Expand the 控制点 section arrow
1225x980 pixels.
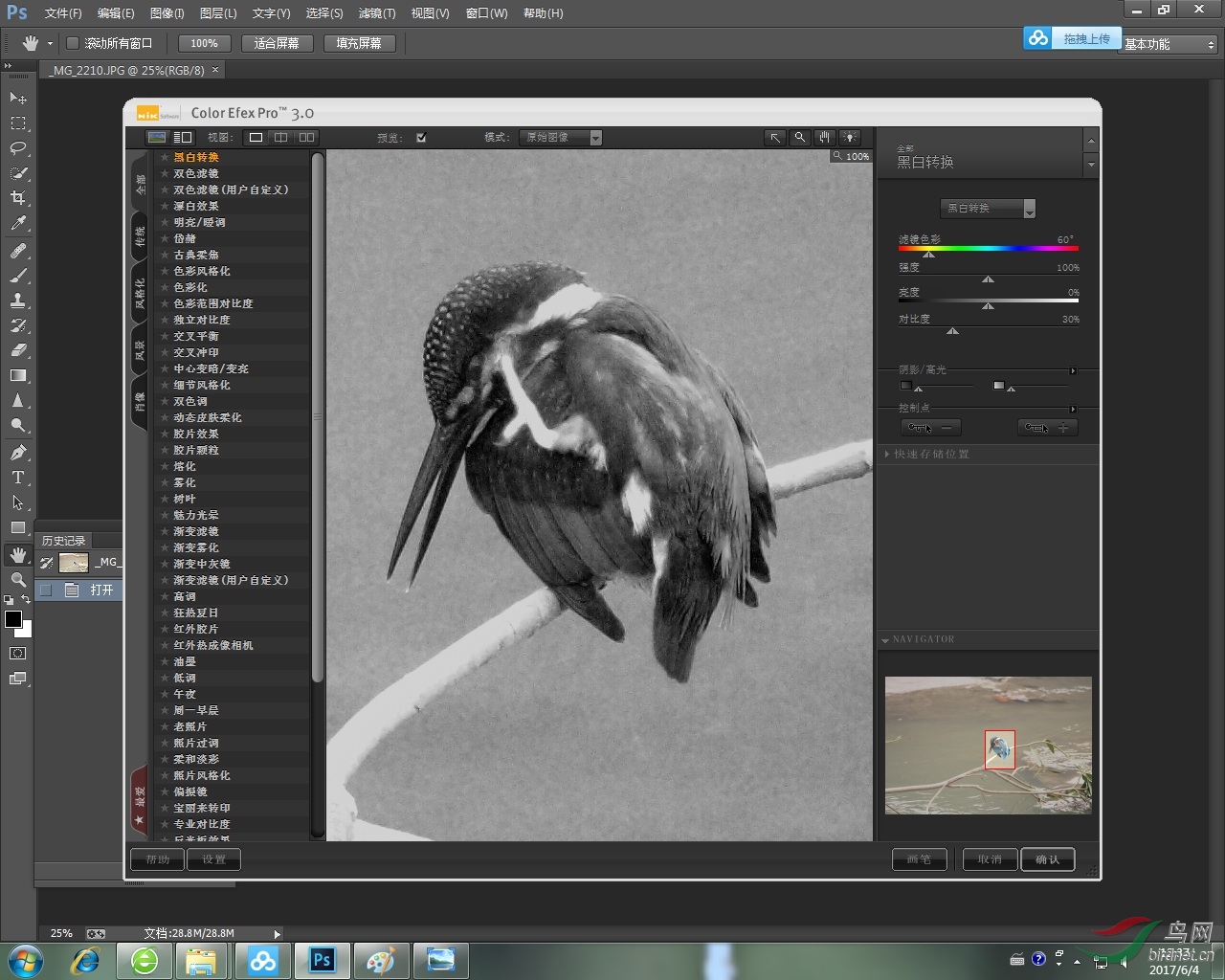[1073, 409]
